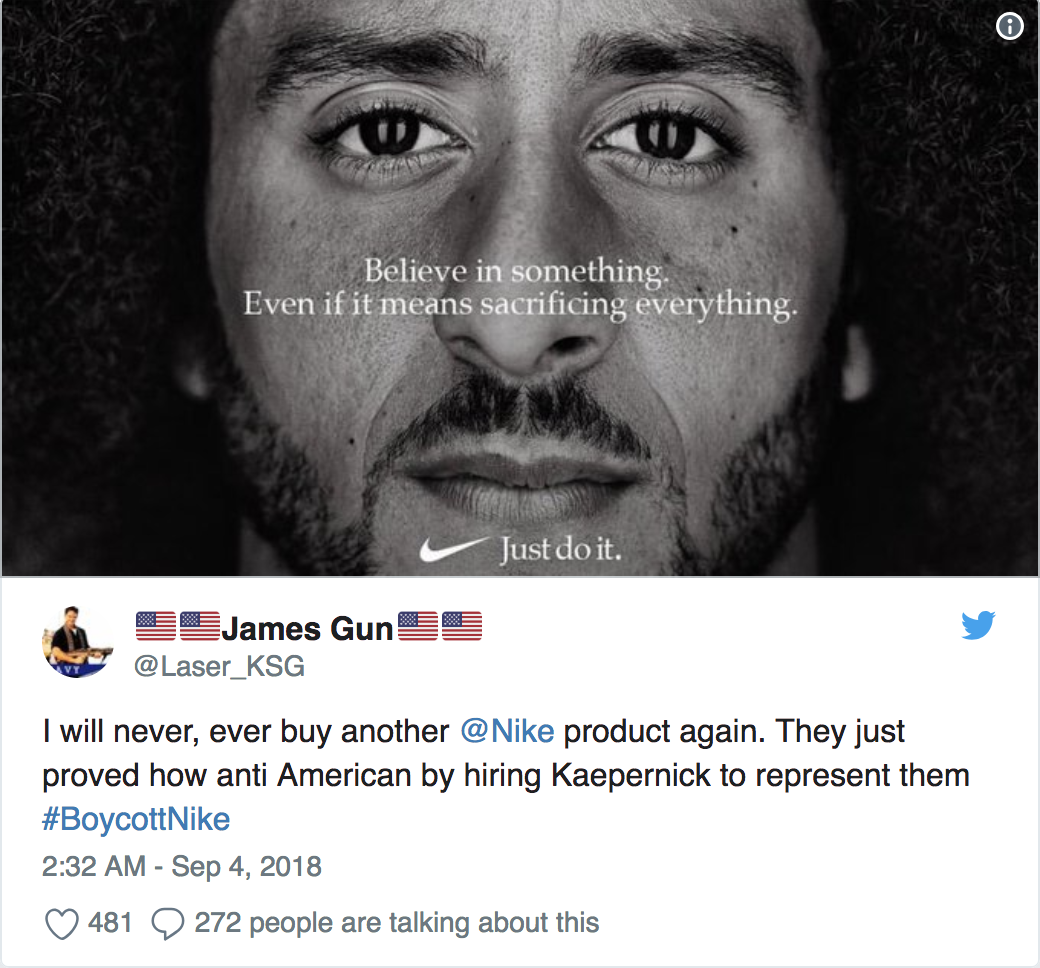Click the 'Believe in something.' caption line
Image resolution: width=1040 pixels, height=968 pixels.
517,271
